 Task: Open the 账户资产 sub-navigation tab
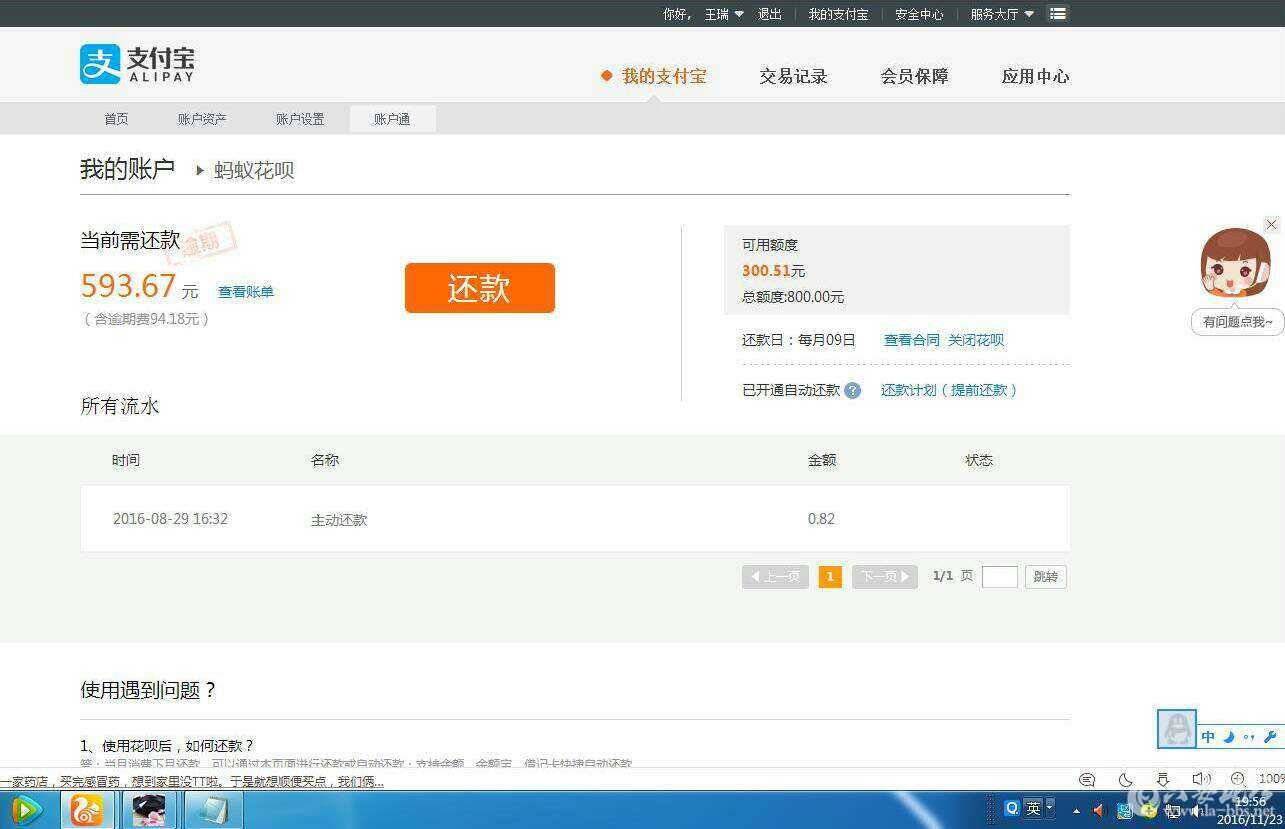pos(202,119)
